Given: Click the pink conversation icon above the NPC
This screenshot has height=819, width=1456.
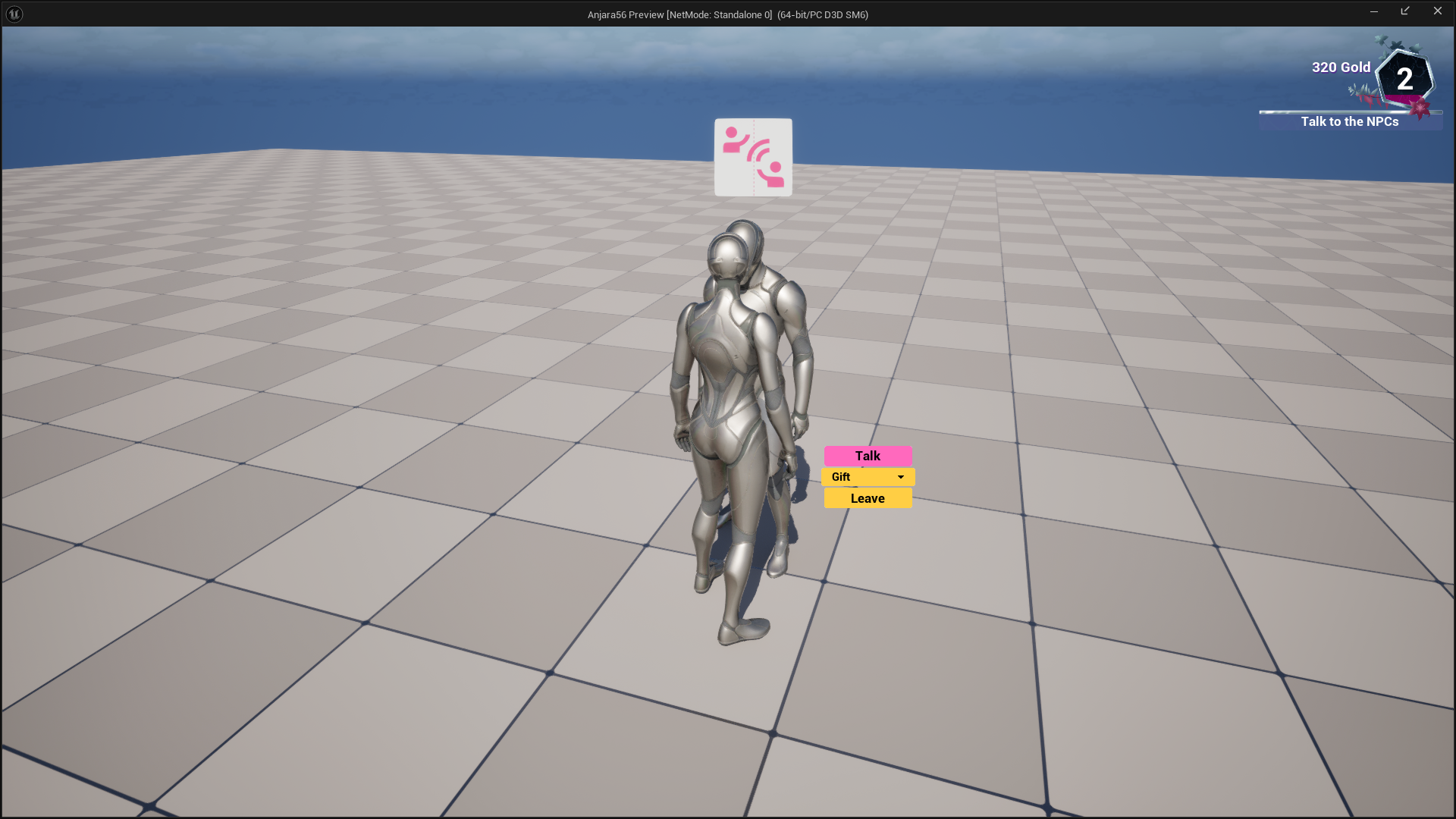Looking at the screenshot, I should (x=753, y=157).
